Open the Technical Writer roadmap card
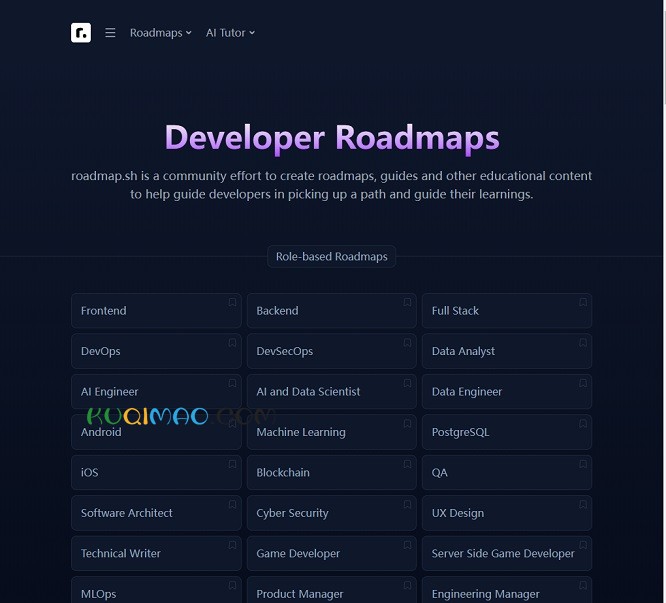 156,553
